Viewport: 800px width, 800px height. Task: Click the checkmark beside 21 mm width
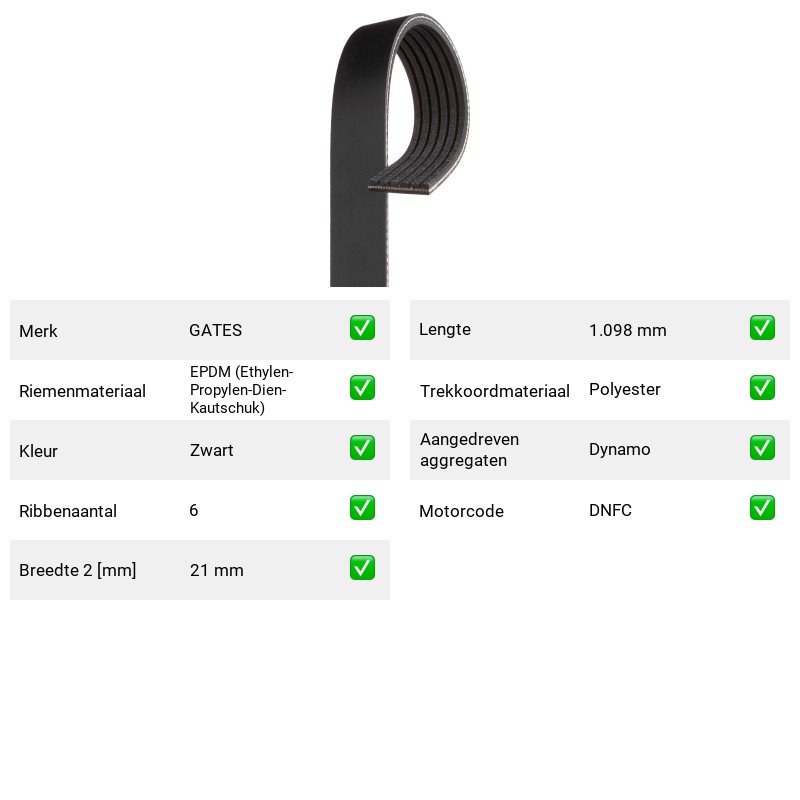coord(362,568)
